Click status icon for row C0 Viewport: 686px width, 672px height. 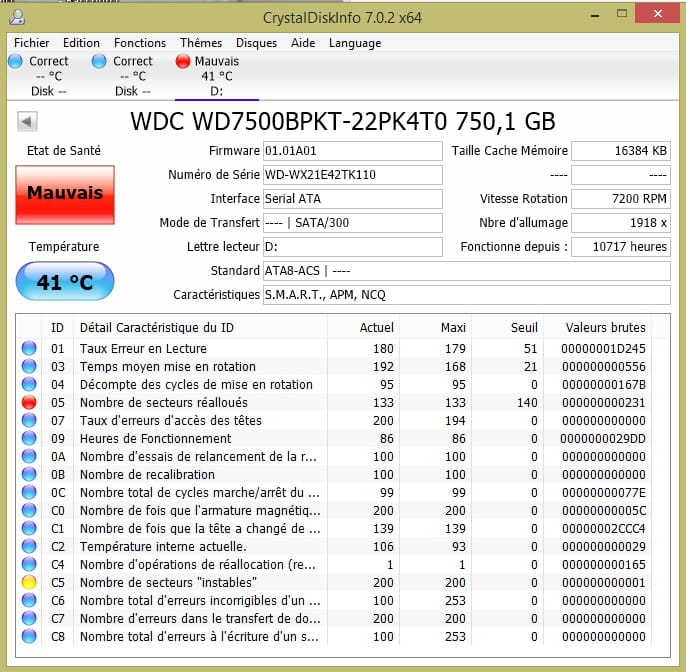click(x=29, y=510)
